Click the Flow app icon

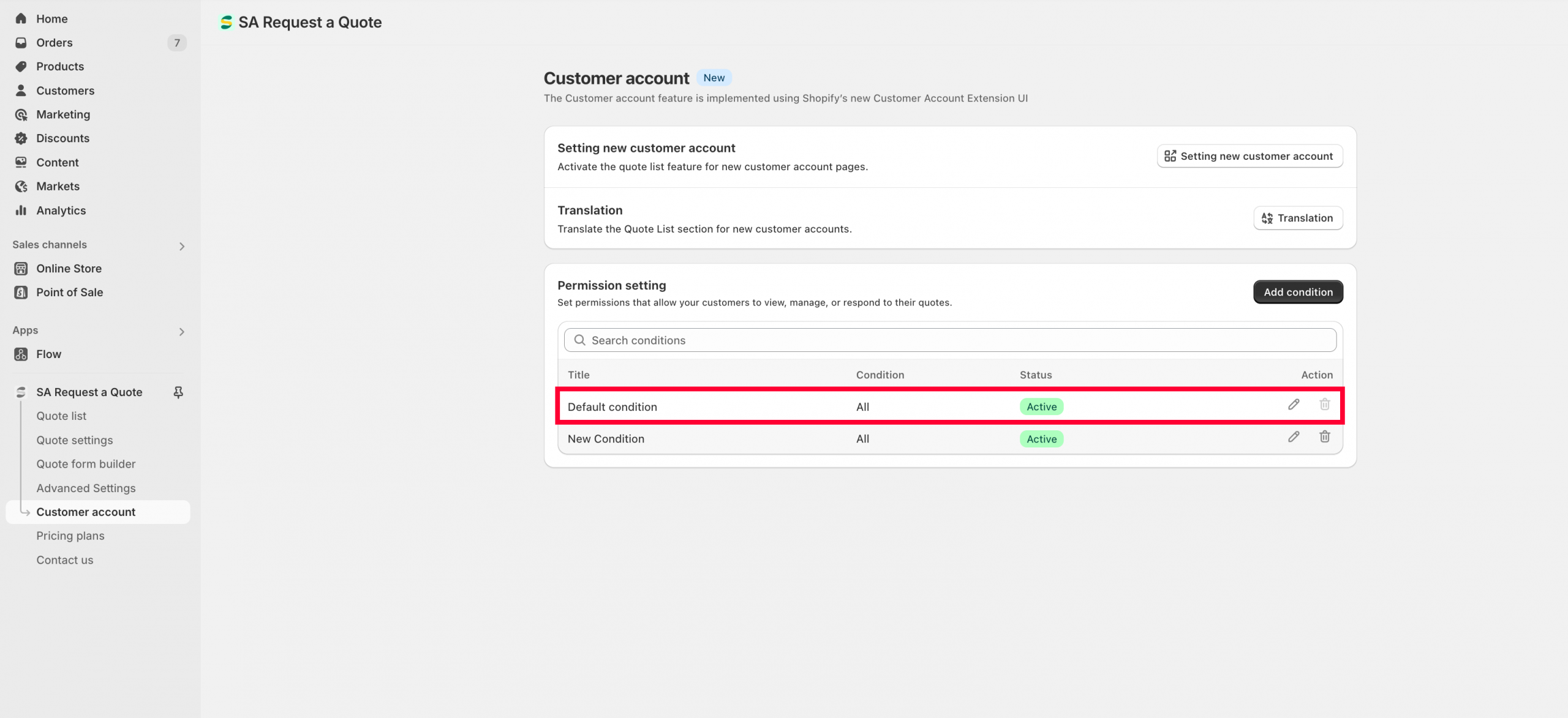tap(21, 354)
